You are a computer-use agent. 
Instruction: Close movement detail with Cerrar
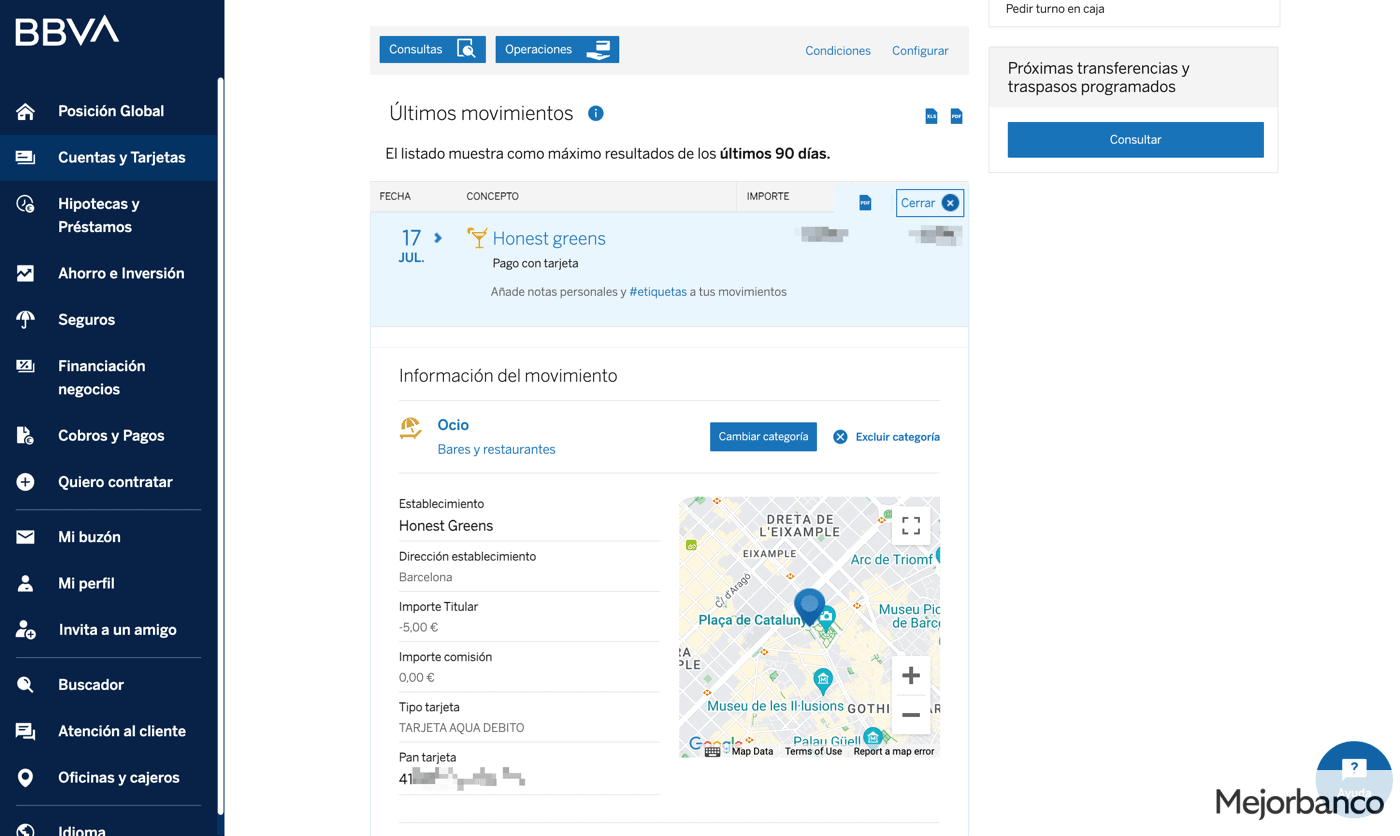[929, 203]
